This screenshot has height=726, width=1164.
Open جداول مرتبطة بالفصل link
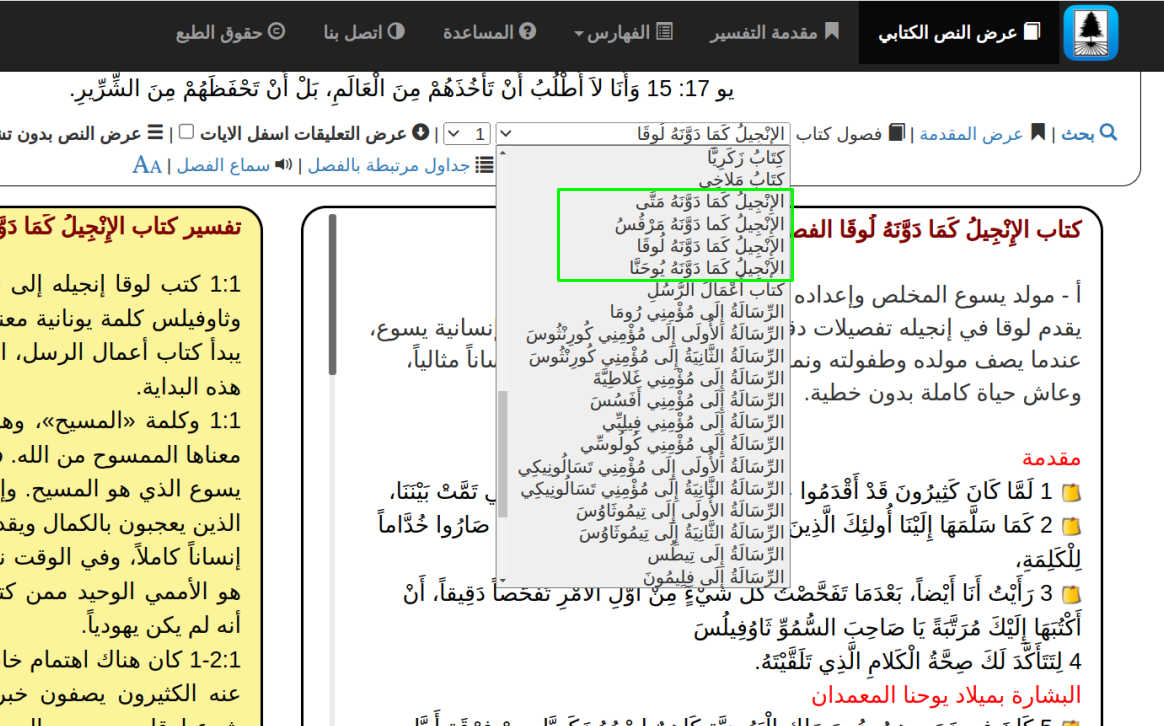point(389,165)
